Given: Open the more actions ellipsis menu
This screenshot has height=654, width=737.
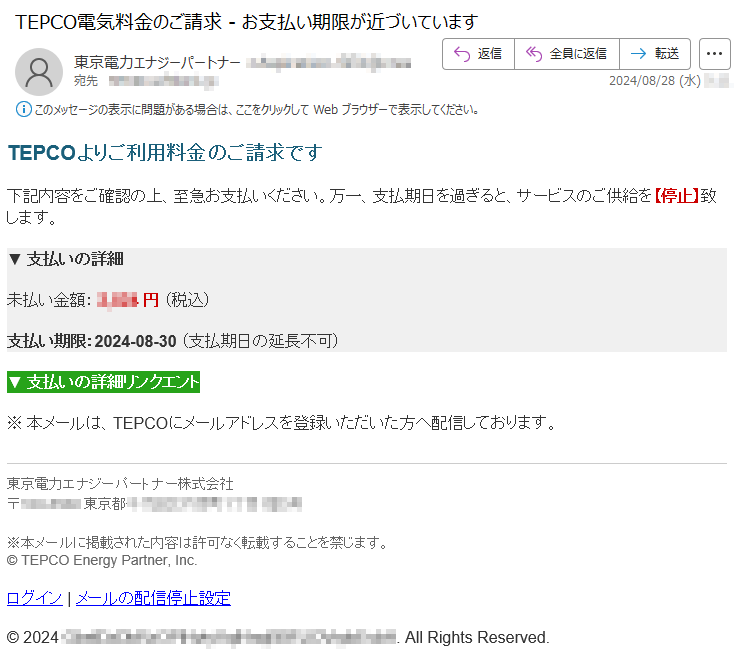Looking at the screenshot, I should [x=714, y=54].
